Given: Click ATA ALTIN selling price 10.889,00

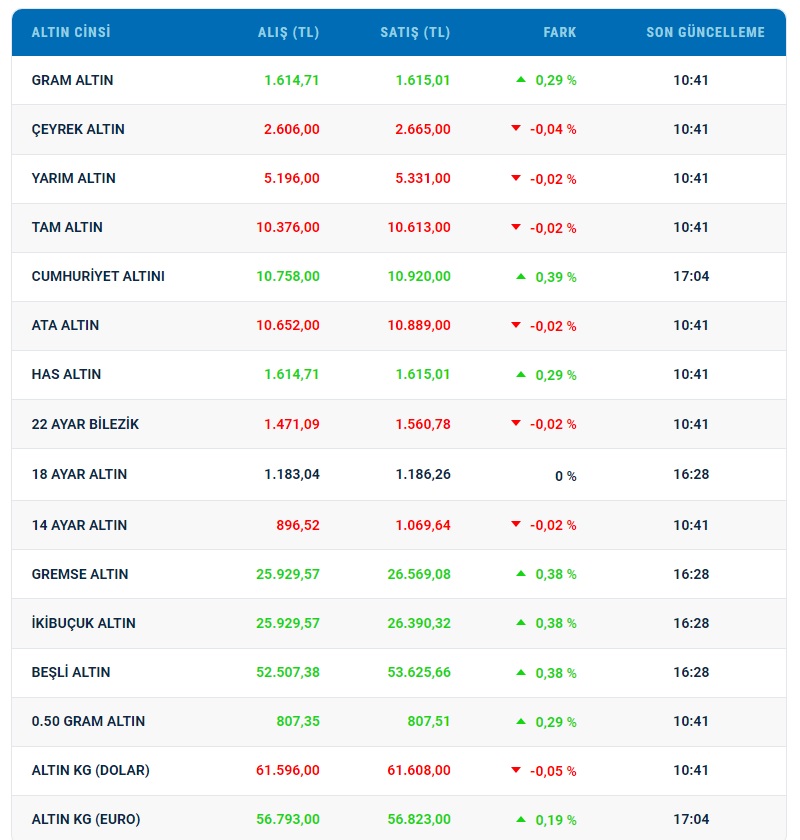Looking at the screenshot, I should point(419,326).
